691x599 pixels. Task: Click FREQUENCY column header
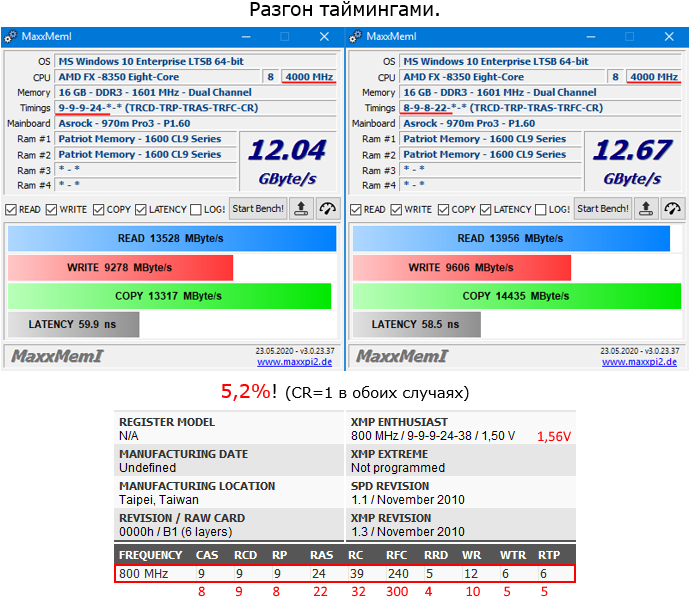point(151,555)
